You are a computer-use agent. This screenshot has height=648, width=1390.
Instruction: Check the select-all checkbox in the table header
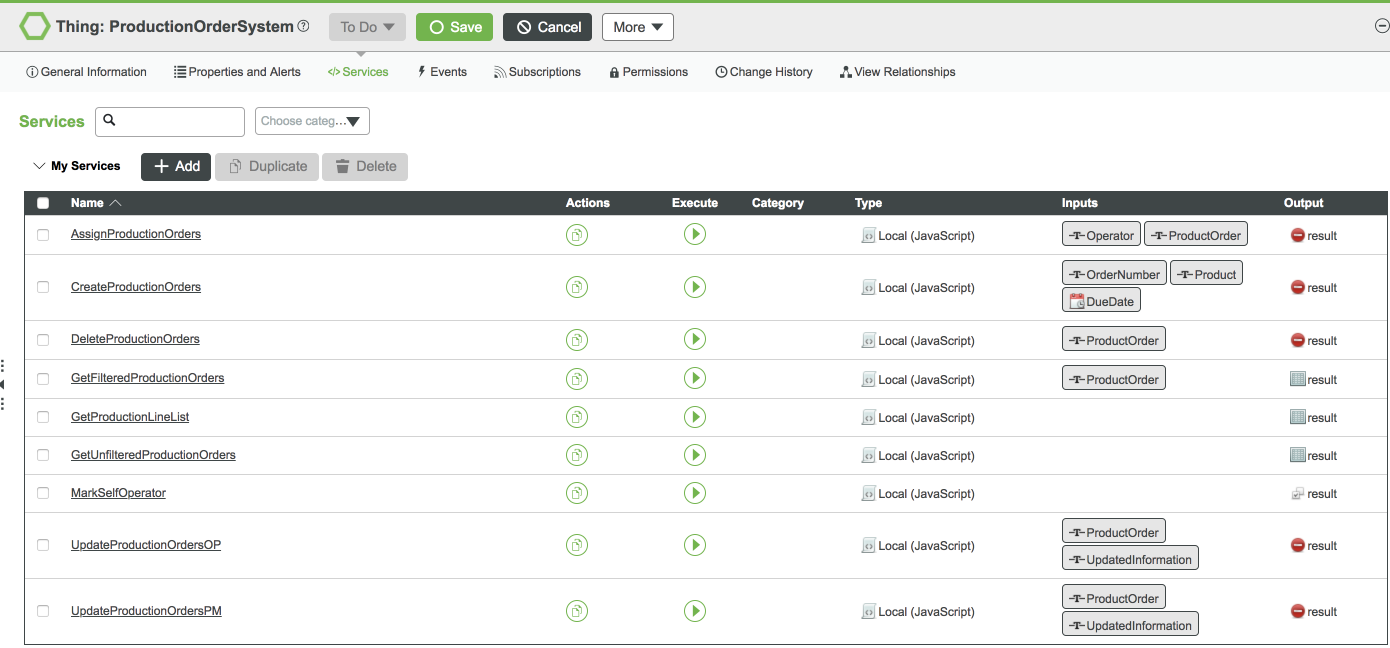42,202
